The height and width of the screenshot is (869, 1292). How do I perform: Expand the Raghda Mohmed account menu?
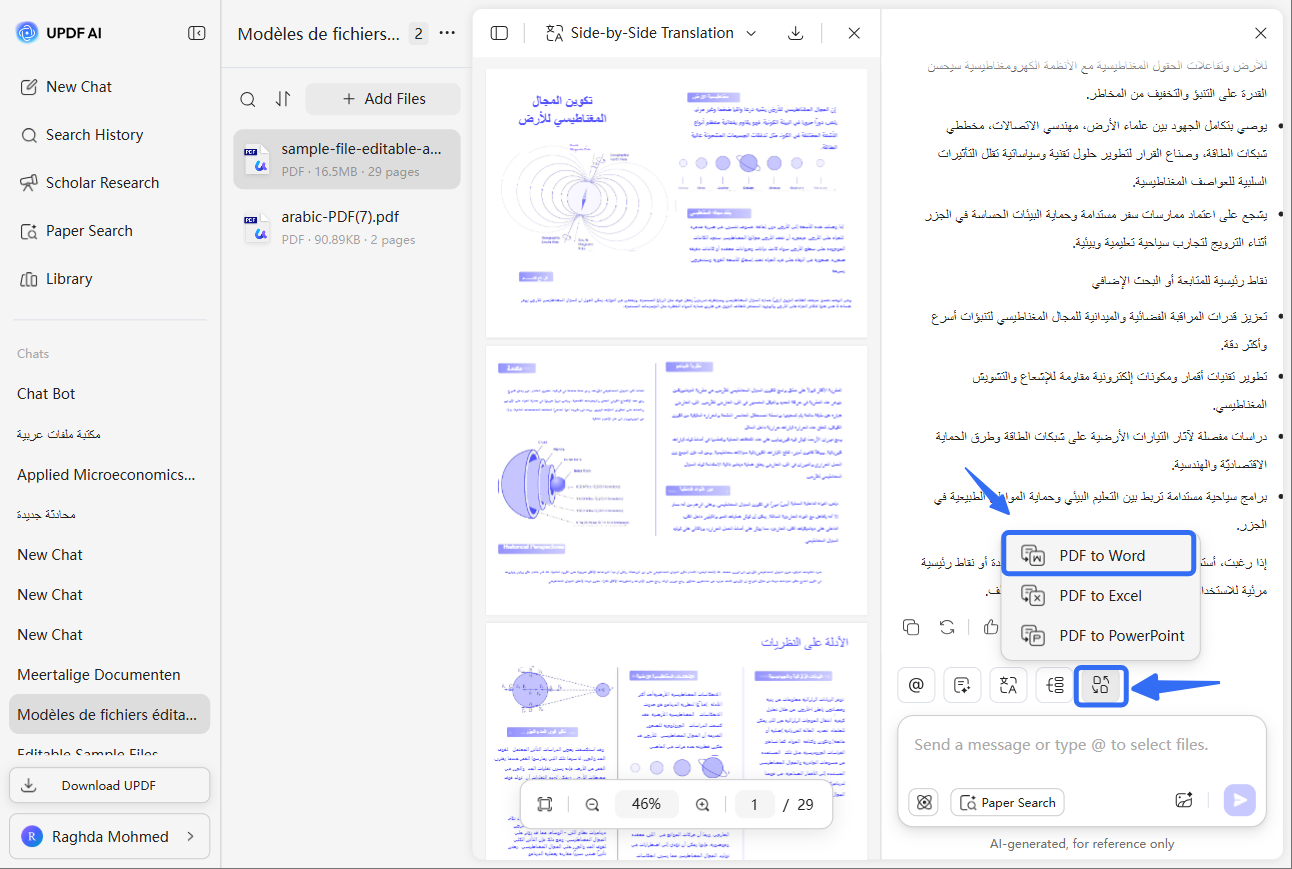pos(110,837)
